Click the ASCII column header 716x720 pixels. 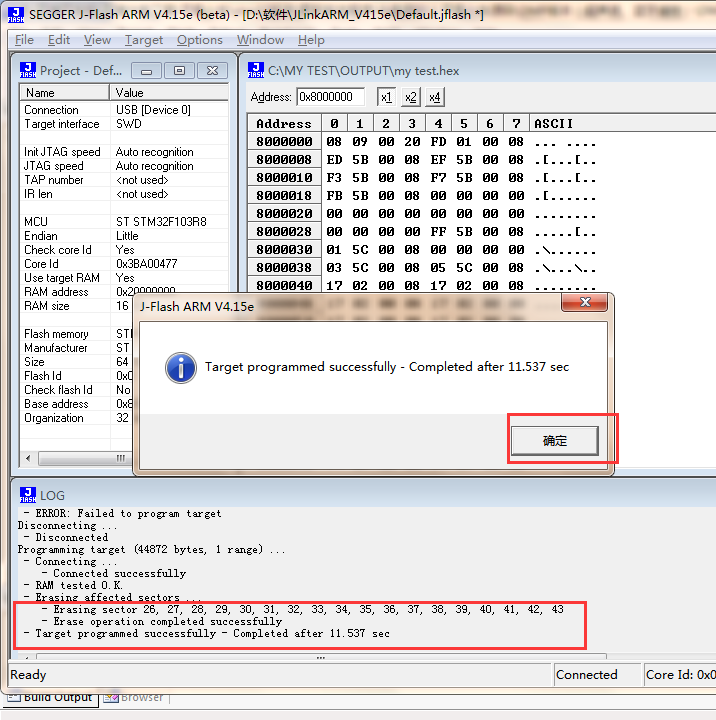pos(622,124)
